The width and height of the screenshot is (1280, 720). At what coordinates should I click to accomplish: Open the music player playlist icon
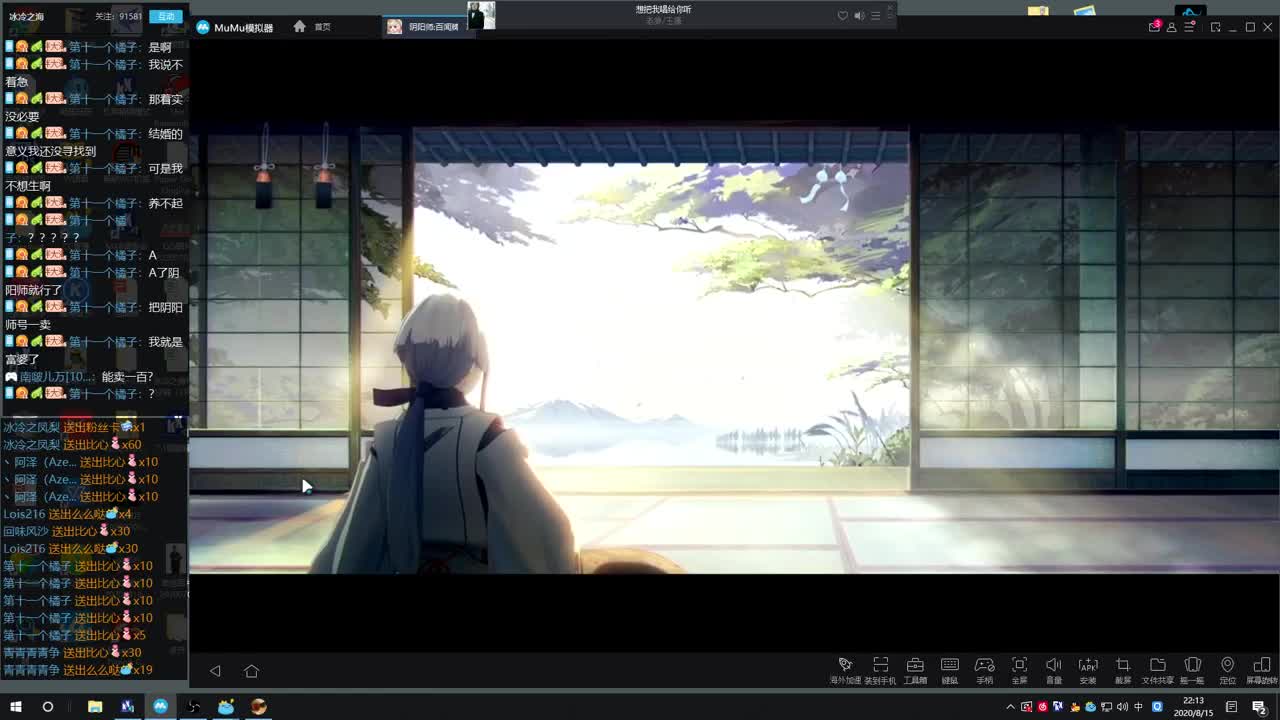(876, 15)
